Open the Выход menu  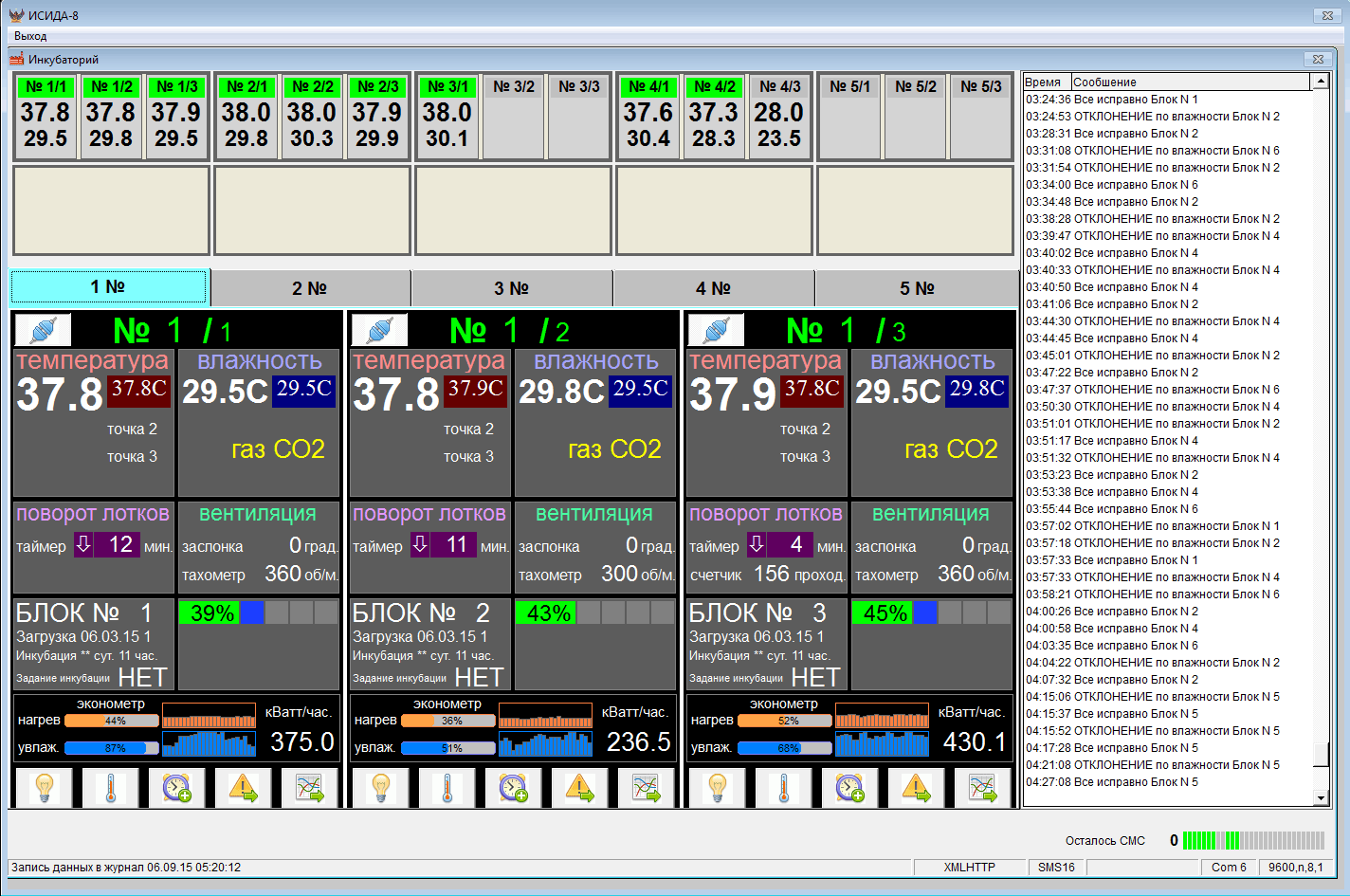click(30, 36)
